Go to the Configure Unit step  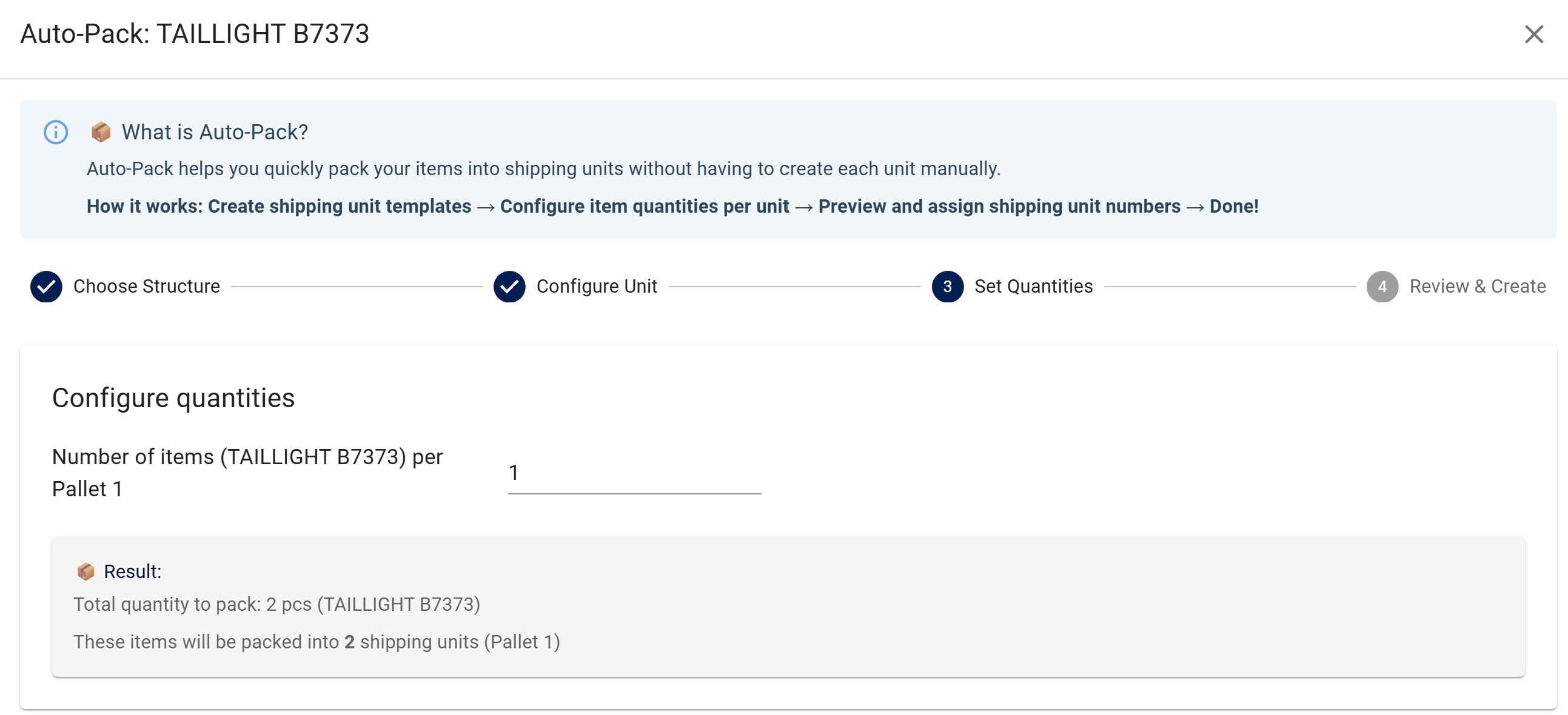tap(596, 286)
